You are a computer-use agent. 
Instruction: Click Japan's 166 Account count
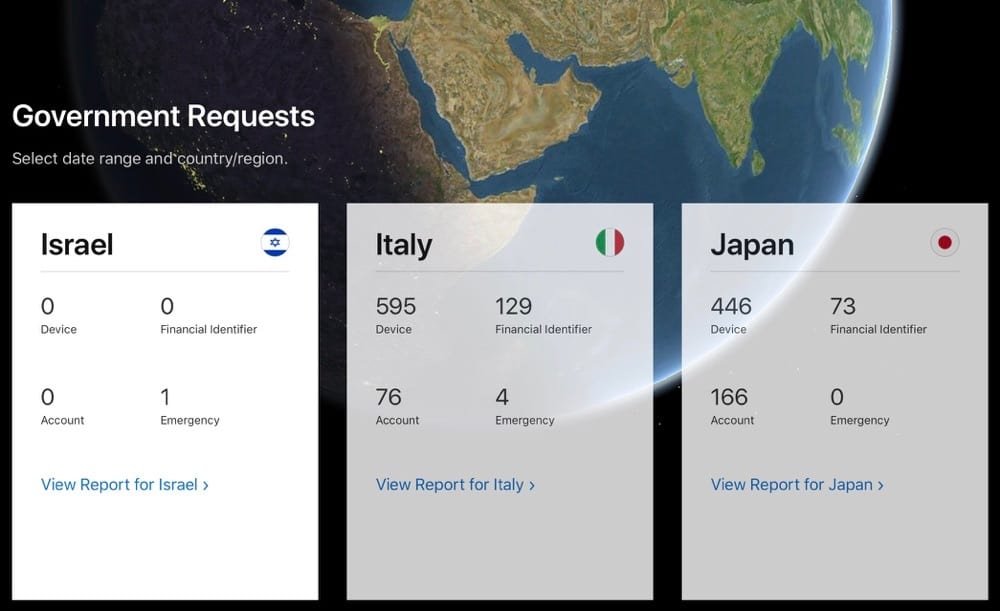coord(729,397)
